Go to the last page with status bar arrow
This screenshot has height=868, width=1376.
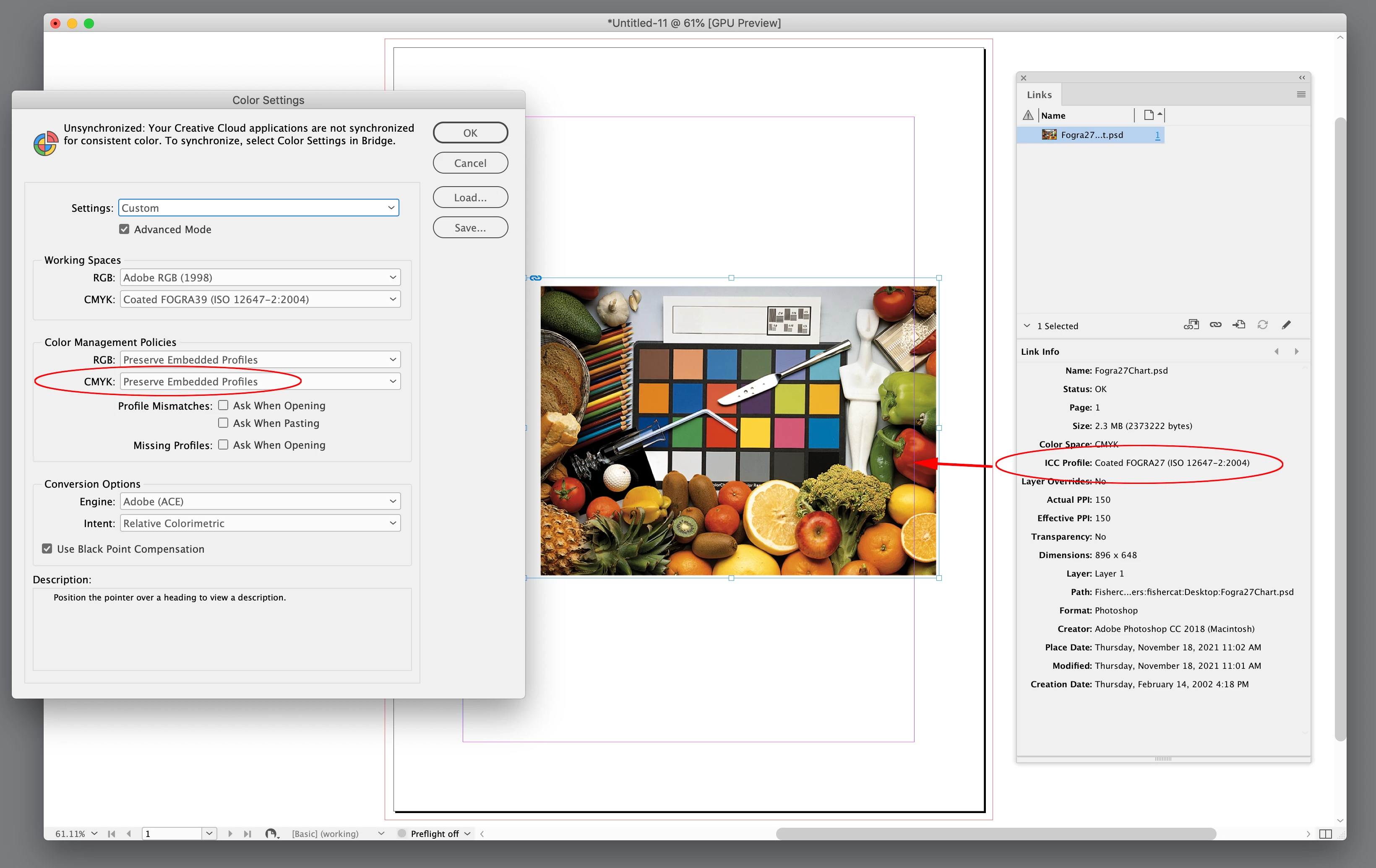click(248, 834)
